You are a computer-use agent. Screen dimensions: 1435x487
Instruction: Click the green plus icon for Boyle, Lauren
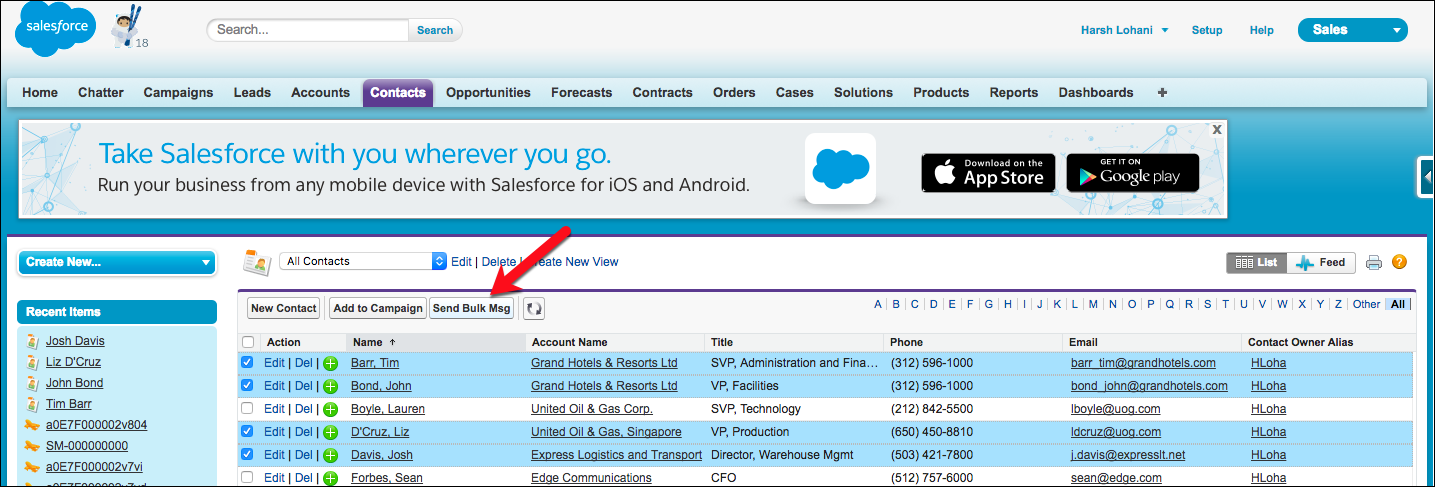(x=330, y=409)
